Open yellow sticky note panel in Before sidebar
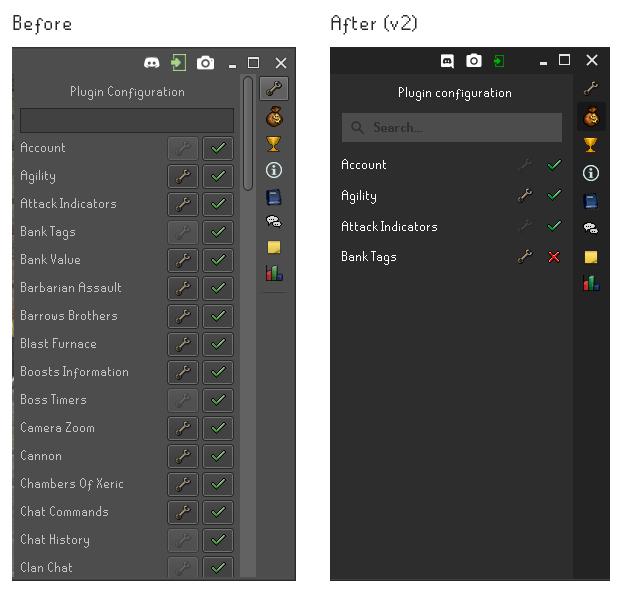Screen dimensions: 622x599 coord(274,247)
